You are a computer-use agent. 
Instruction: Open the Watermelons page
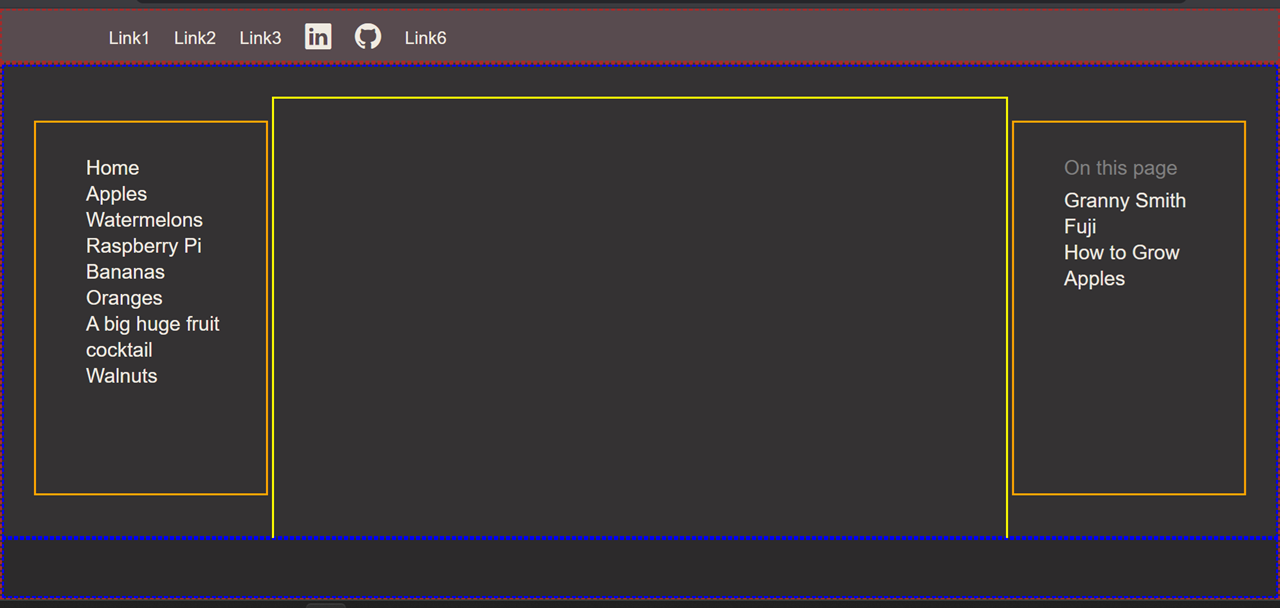pos(144,220)
